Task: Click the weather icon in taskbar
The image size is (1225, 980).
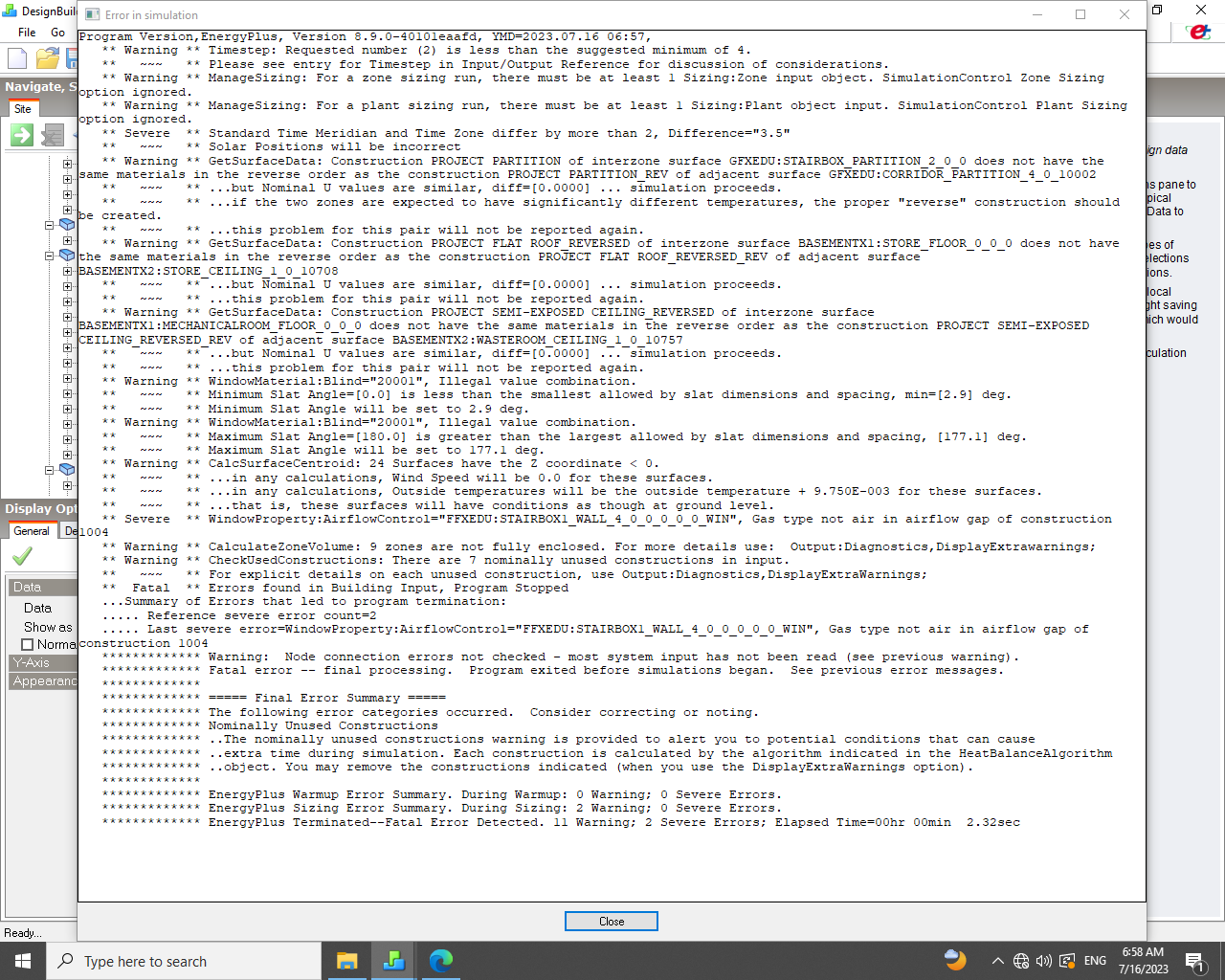Action: [954, 960]
